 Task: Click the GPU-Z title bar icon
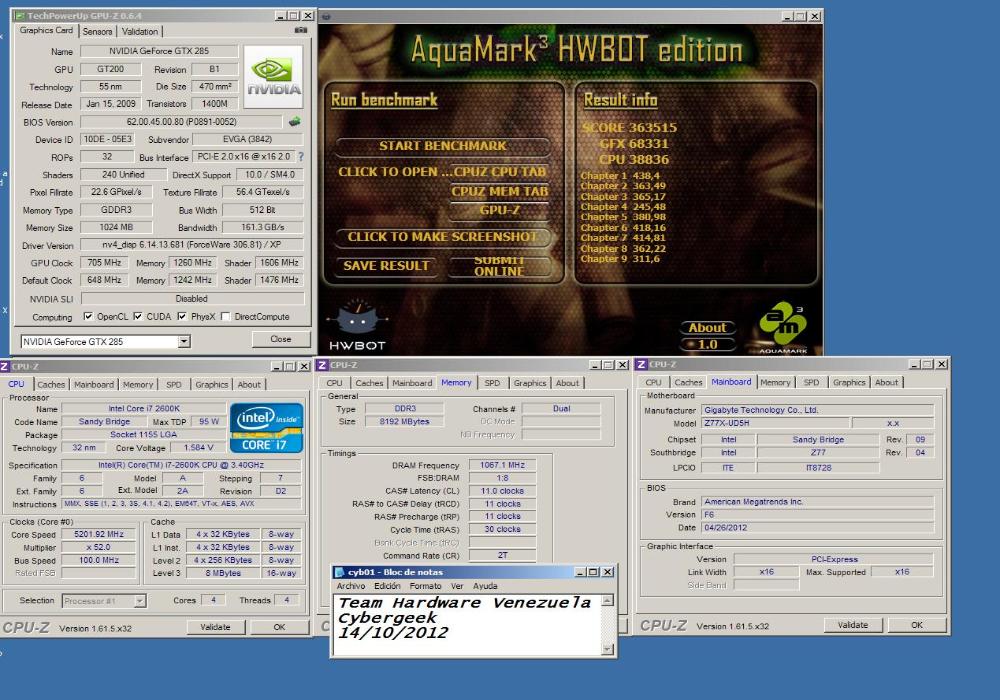pos(20,15)
